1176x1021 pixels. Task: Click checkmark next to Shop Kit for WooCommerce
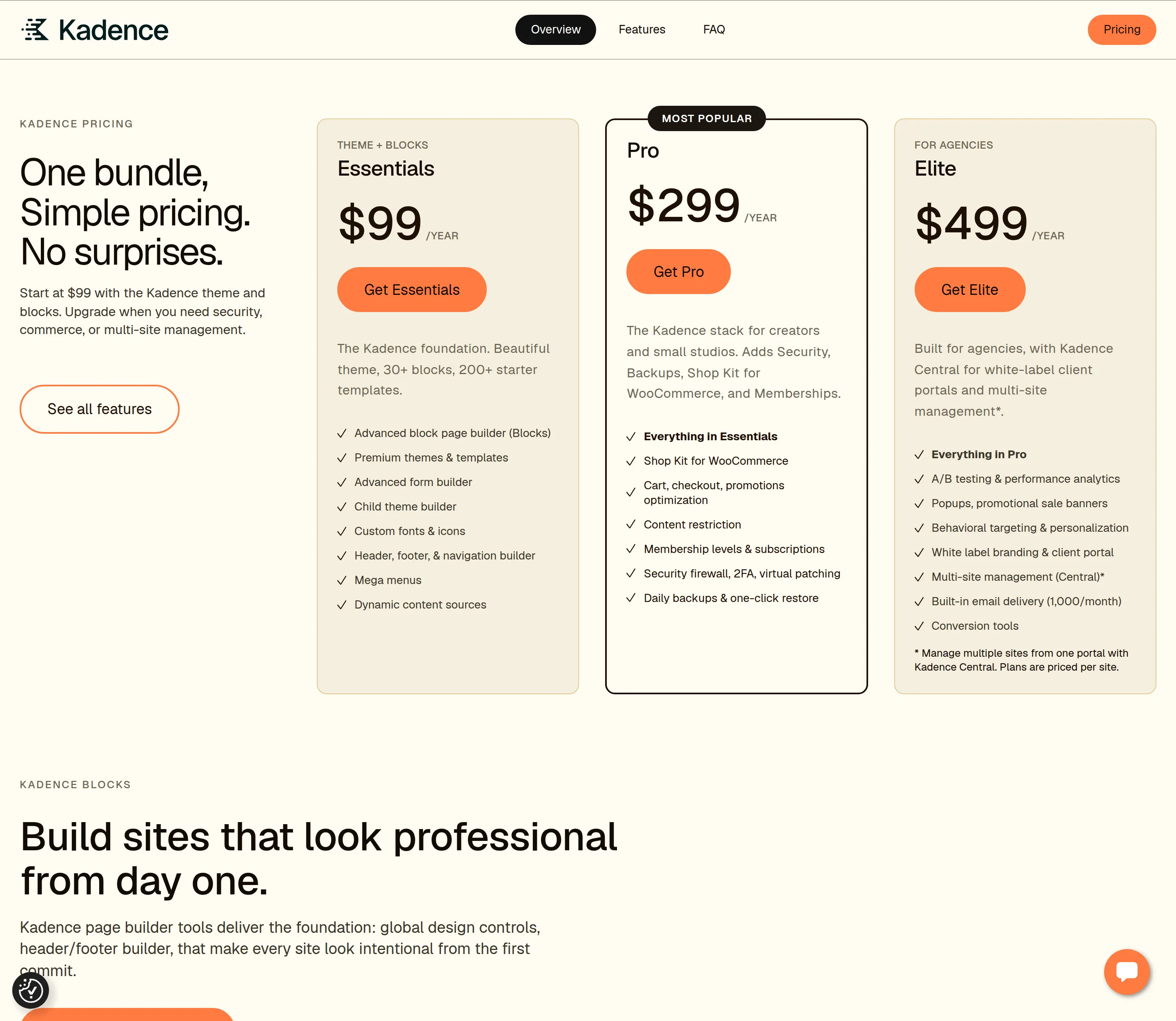tap(631, 461)
